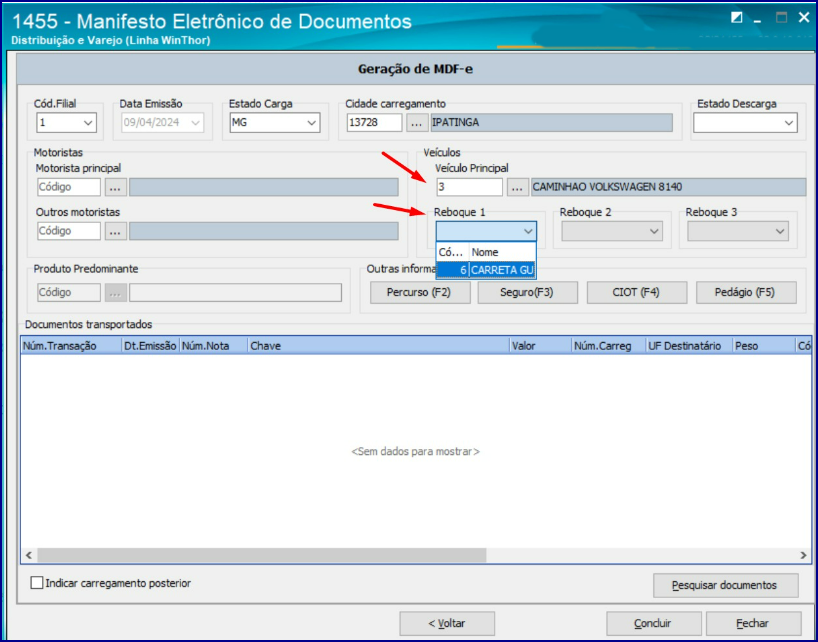Expand the Estado Carga combo box

point(311,123)
